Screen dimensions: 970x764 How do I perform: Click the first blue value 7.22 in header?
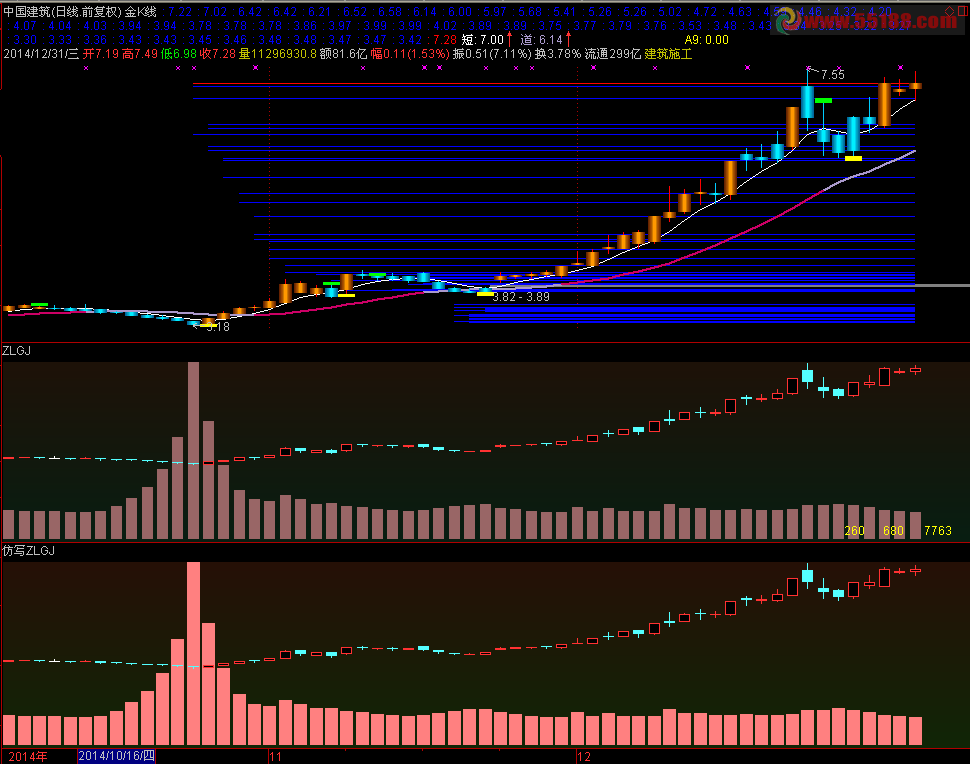pos(179,12)
